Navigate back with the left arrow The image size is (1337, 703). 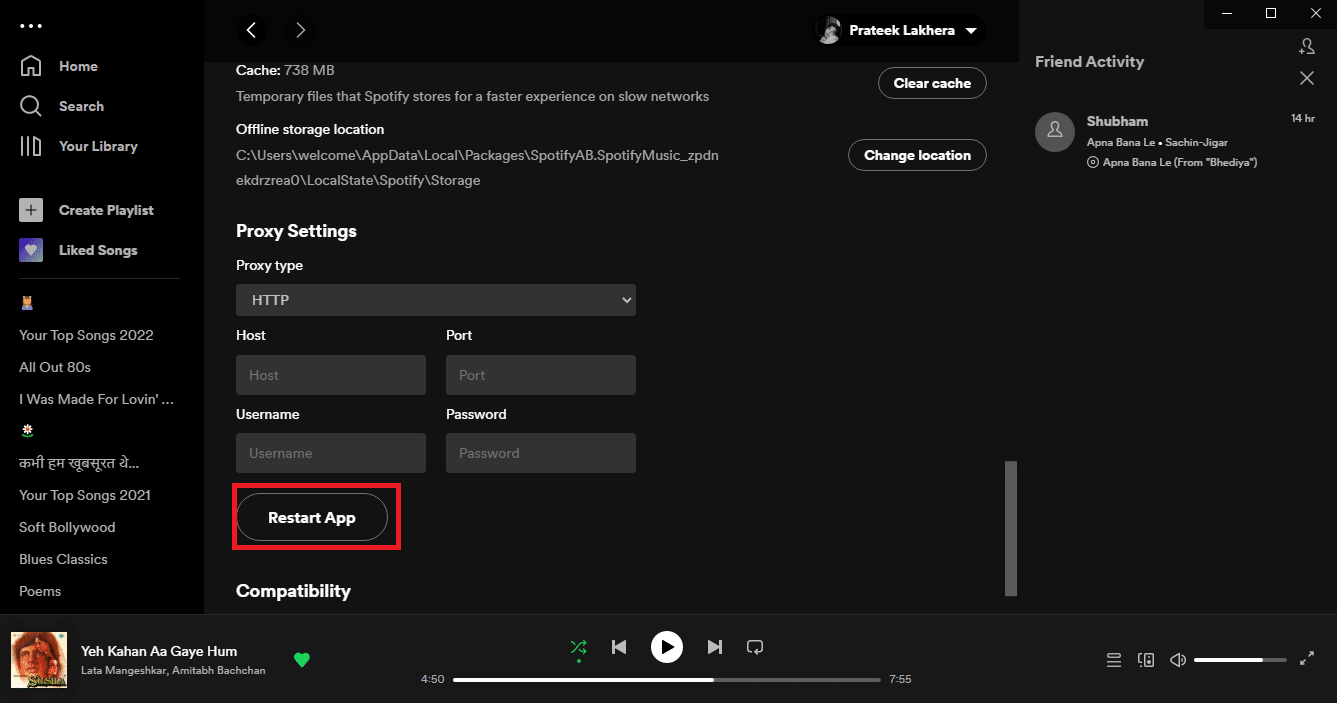251,30
